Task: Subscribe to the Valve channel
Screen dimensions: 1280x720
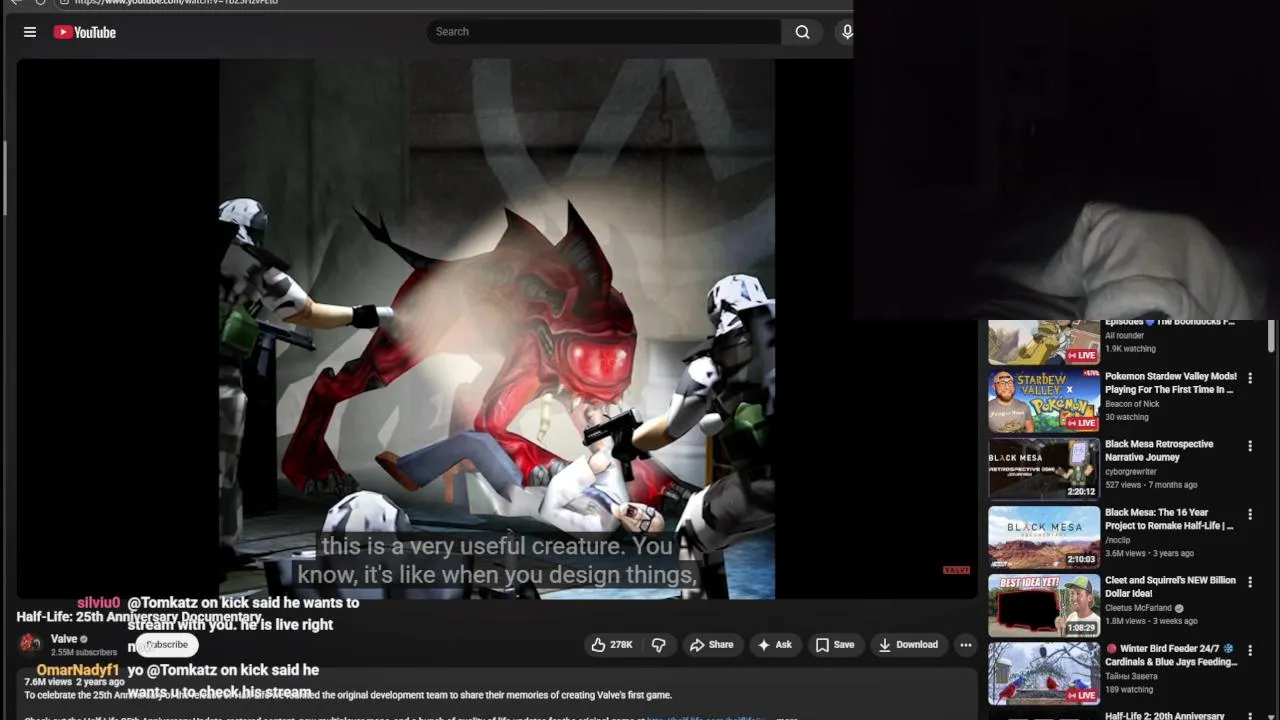Action: (166, 645)
